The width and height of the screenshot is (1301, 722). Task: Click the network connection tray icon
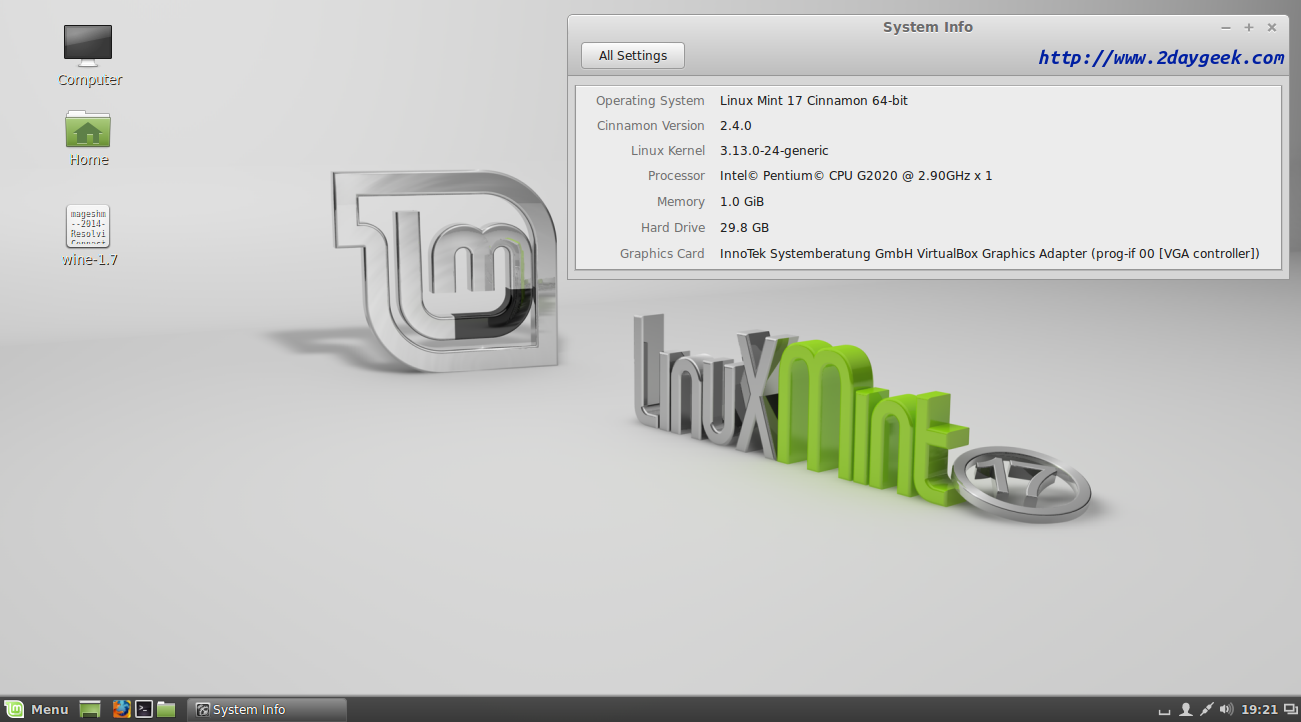coord(1206,709)
